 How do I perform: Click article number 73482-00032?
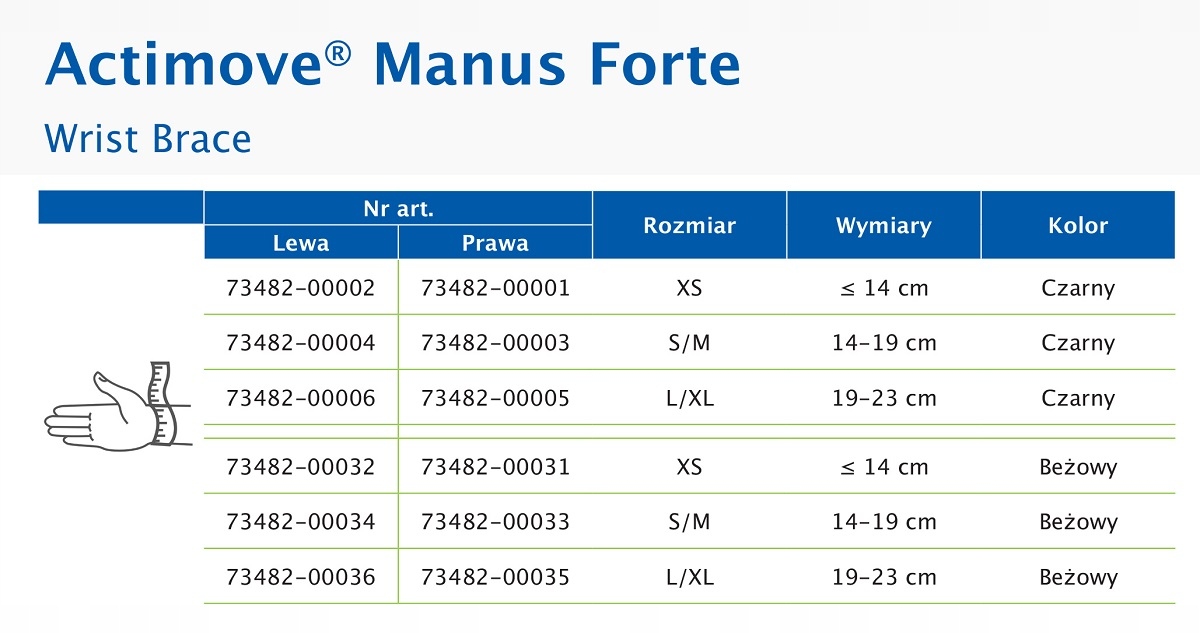pos(301,467)
